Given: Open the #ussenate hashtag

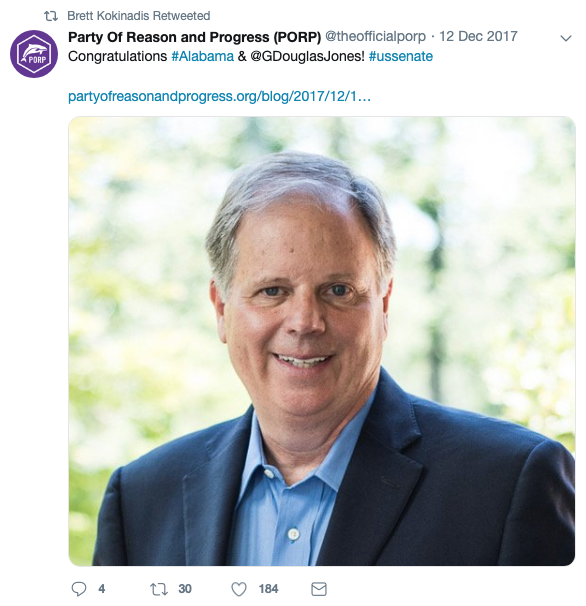Looking at the screenshot, I should point(401,56).
